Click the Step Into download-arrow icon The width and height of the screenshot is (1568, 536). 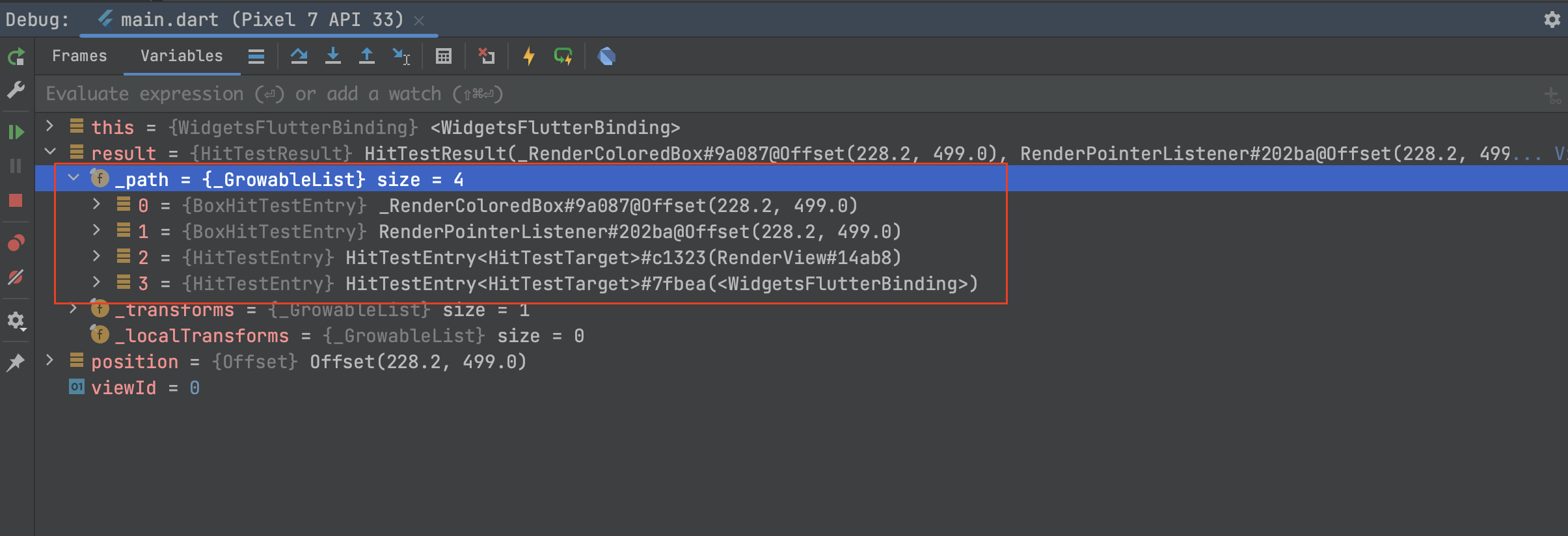click(332, 56)
